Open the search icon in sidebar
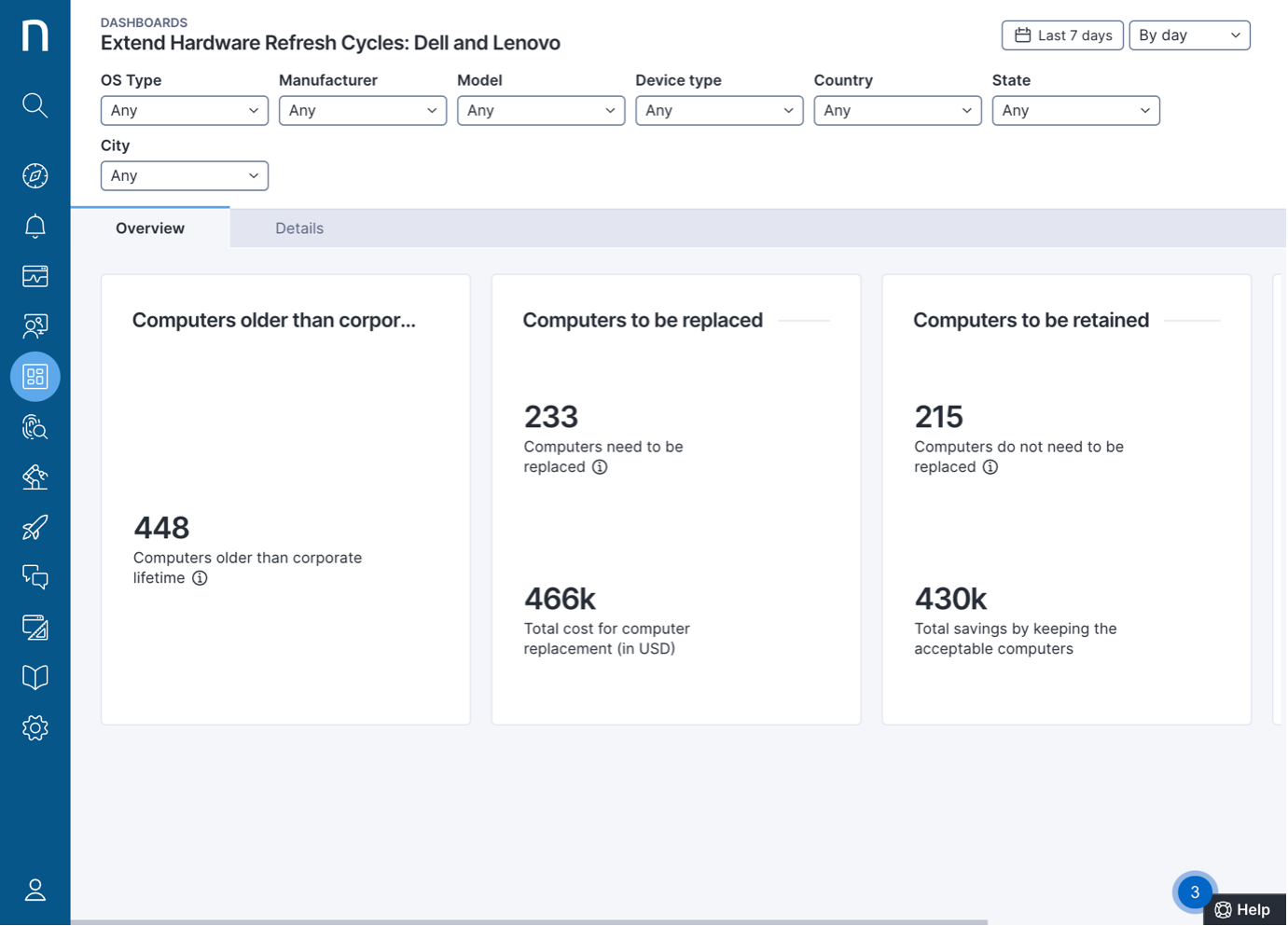Screen dimensions: 1288x926 [x=35, y=105]
